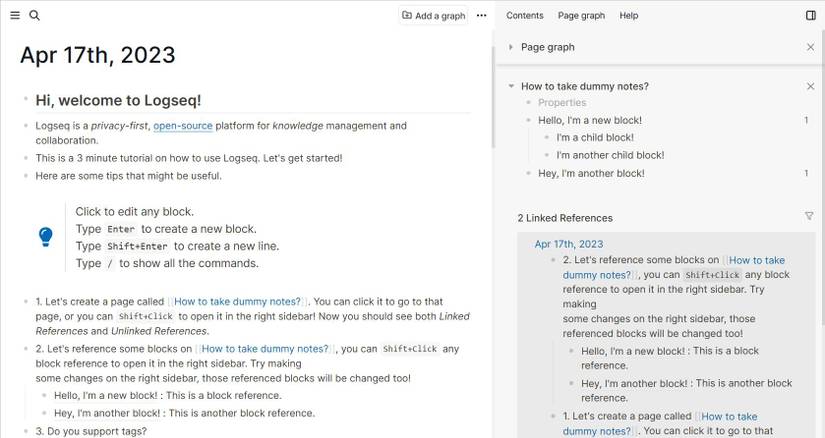Select I'm another child block! in sidebar
The image size is (825, 438).
coord(610,155)
